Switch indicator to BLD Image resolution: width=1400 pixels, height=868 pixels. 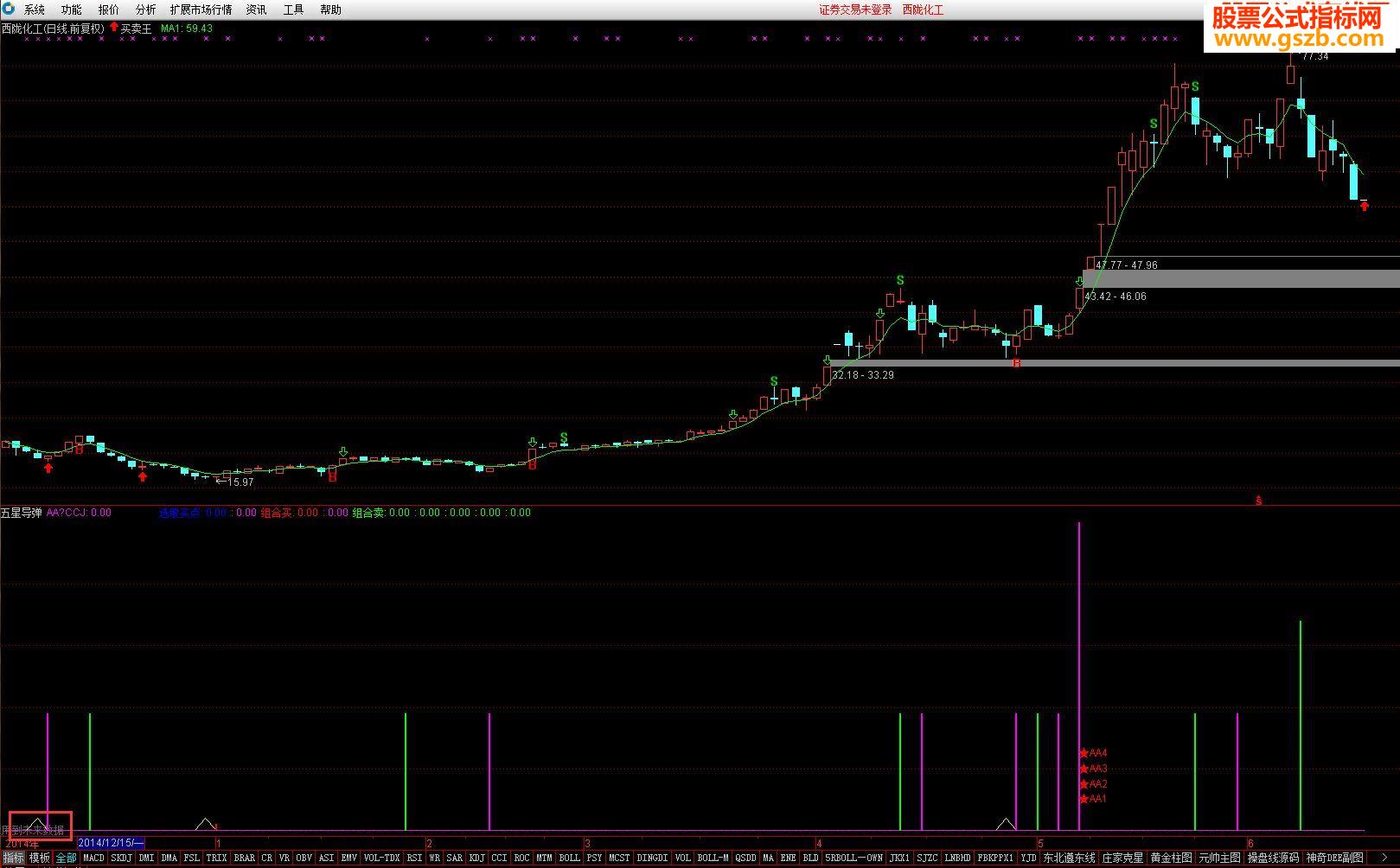click(x=810, y=858)
